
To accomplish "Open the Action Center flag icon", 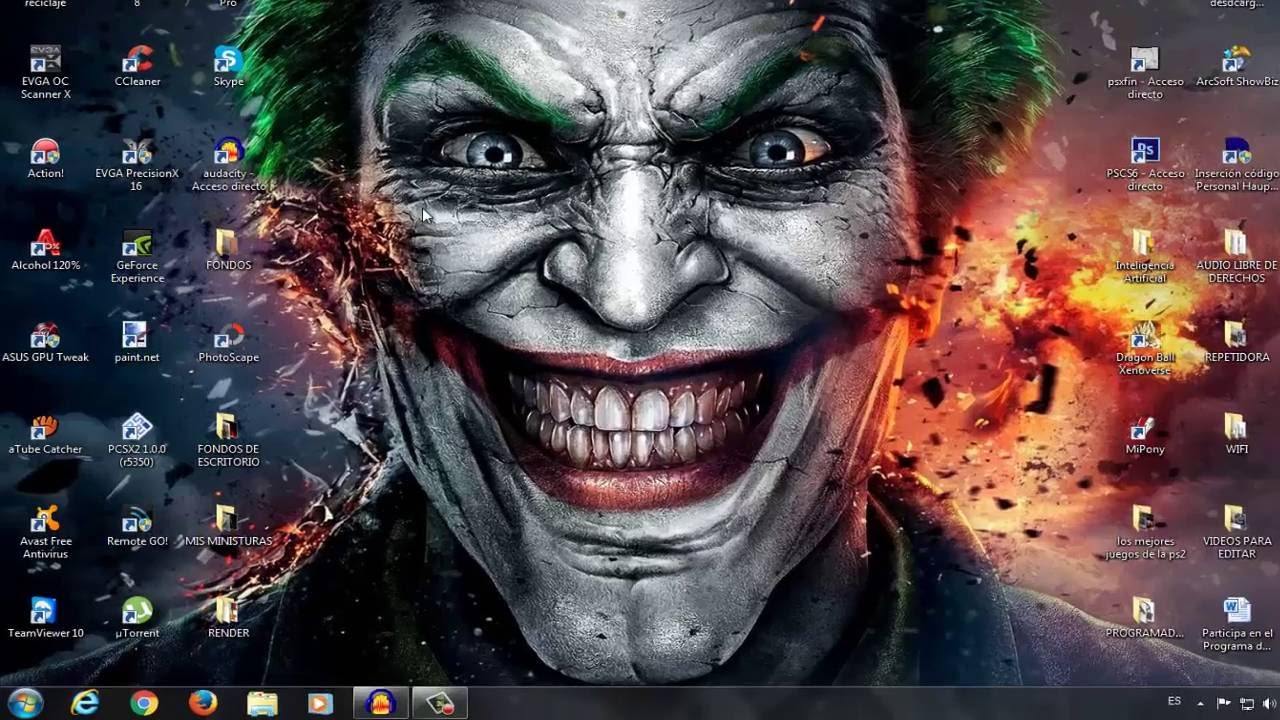I will coord(1223,704).
